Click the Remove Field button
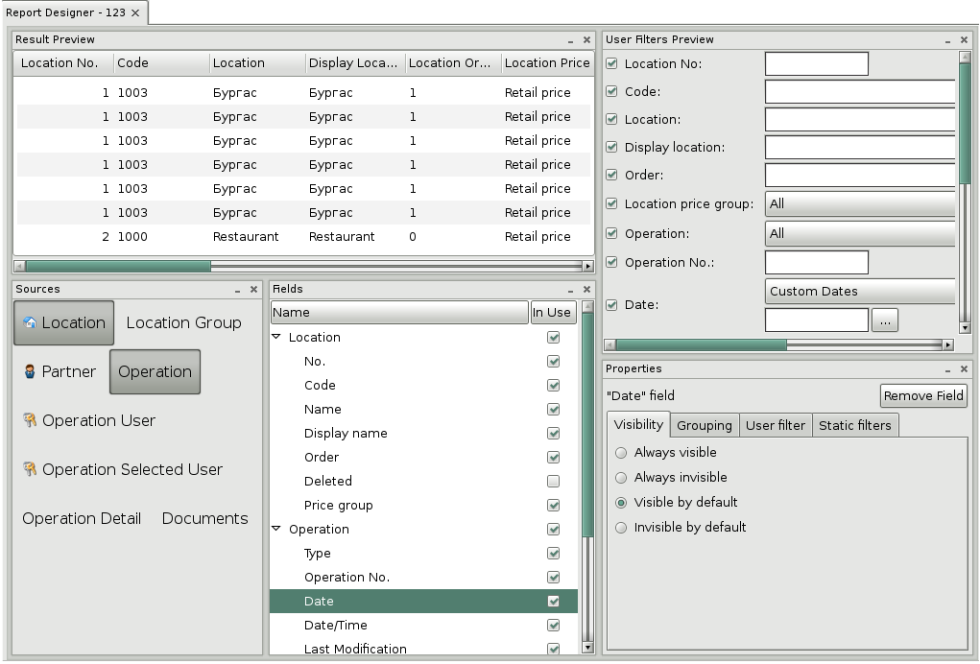This screenshot has width=980, height=664. (x=923, y=396)
